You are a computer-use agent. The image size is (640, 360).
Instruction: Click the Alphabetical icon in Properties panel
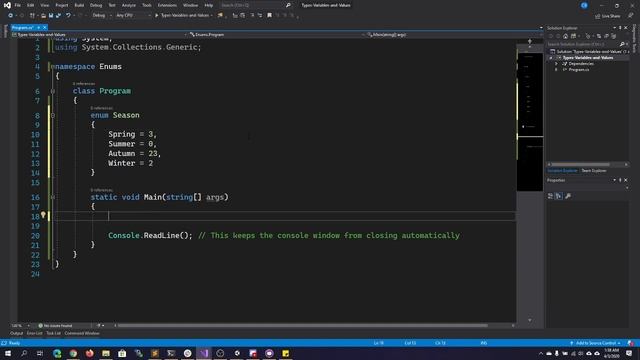(x=558, y=196)
